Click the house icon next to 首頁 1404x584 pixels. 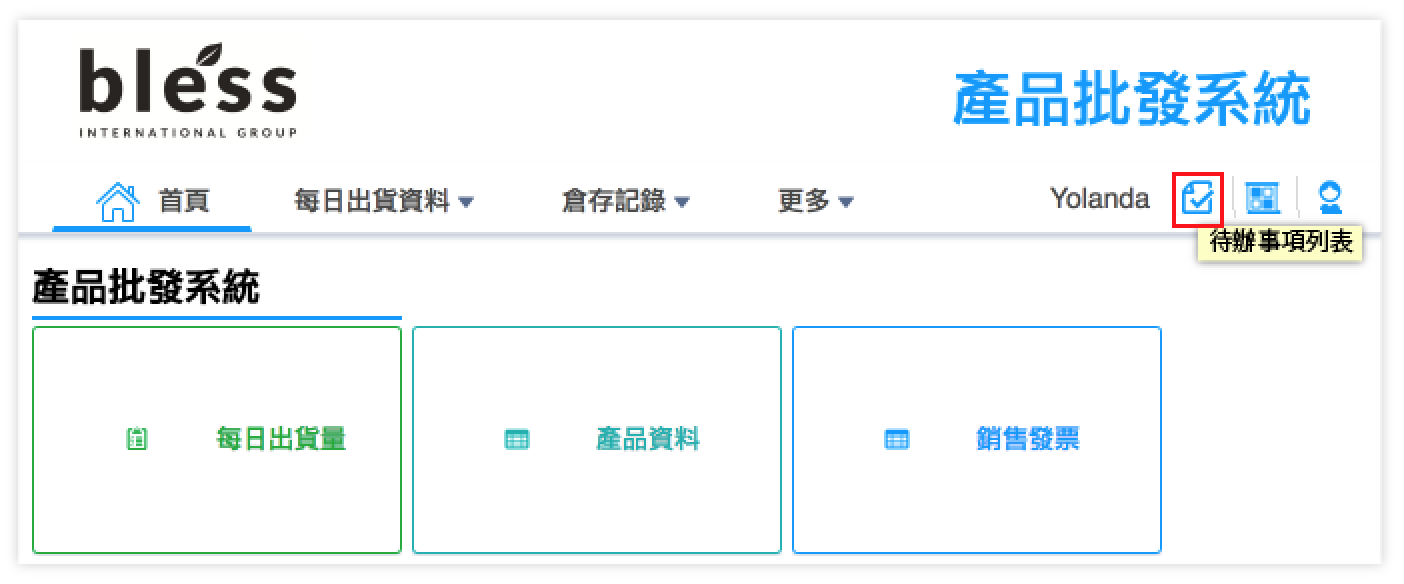117,200
